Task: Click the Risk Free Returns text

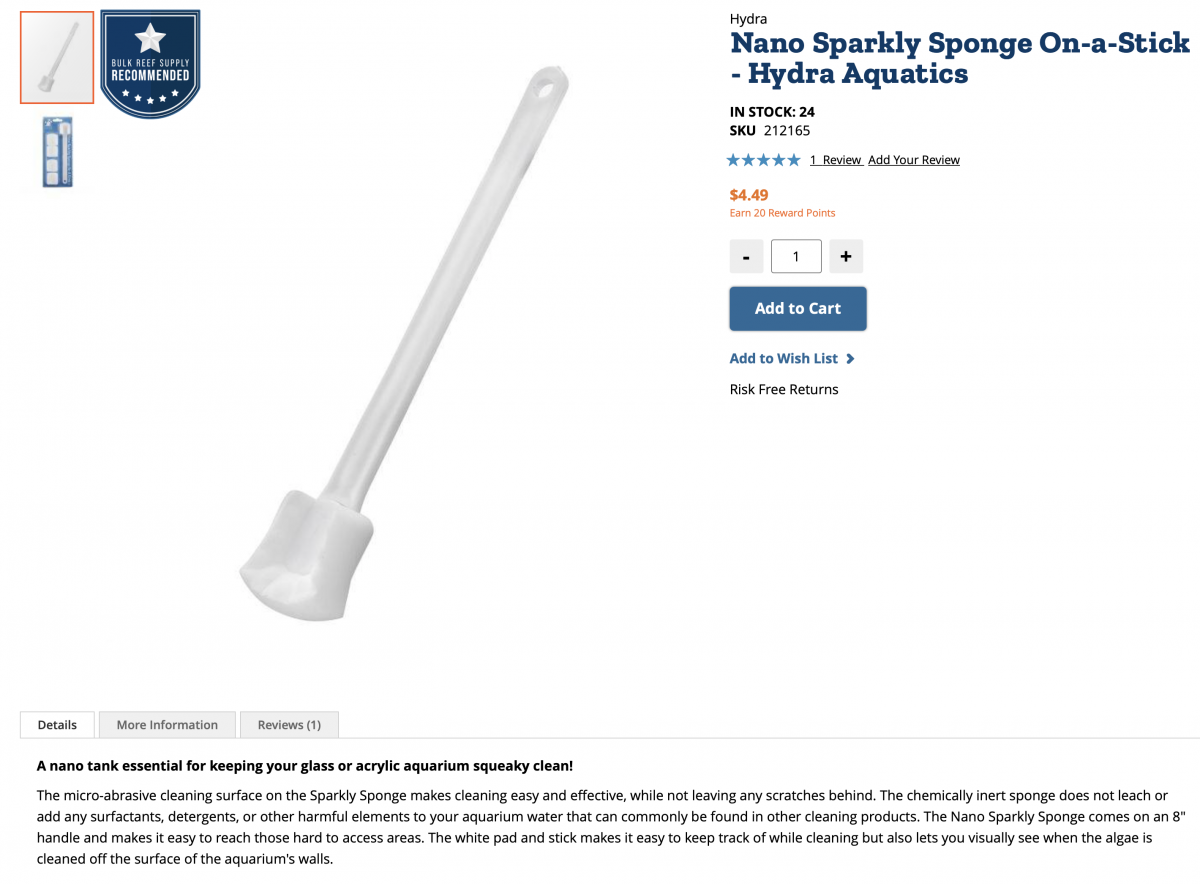Action: [x=784, y=390]
